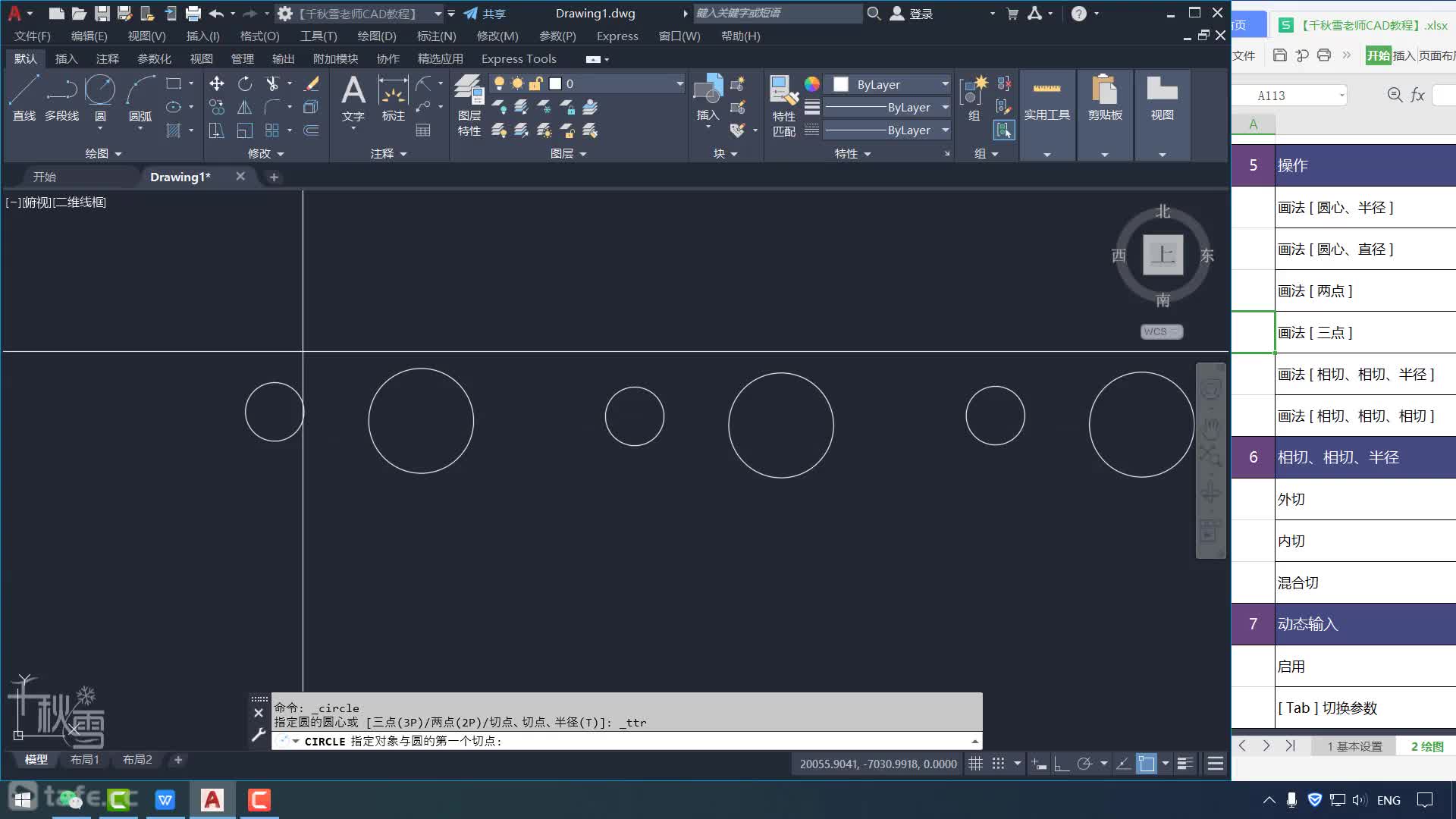Screen dimensions: 1456x819
Task: Click the keyword search box 键入关键字或短语
Action: [777, 13]
